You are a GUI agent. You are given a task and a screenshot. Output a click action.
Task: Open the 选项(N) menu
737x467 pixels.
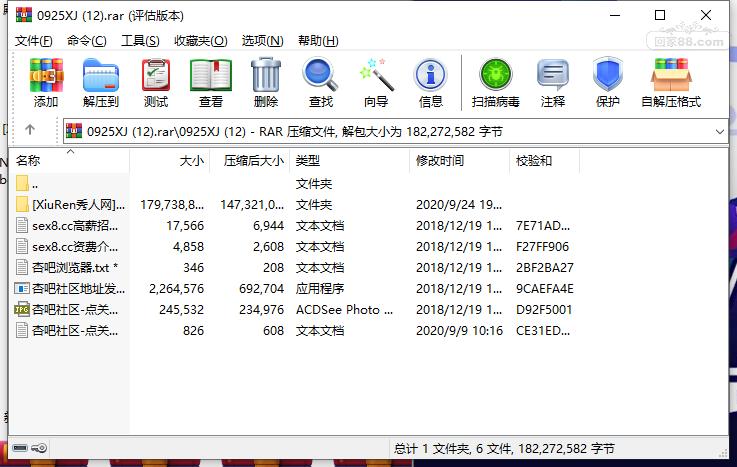click(262, 41)
